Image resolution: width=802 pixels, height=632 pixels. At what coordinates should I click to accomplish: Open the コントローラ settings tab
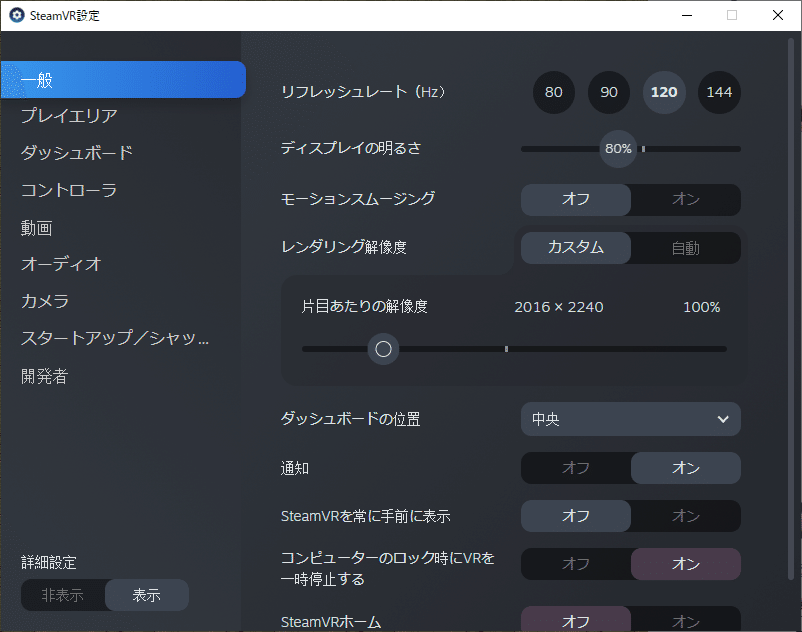click(69, 190)
